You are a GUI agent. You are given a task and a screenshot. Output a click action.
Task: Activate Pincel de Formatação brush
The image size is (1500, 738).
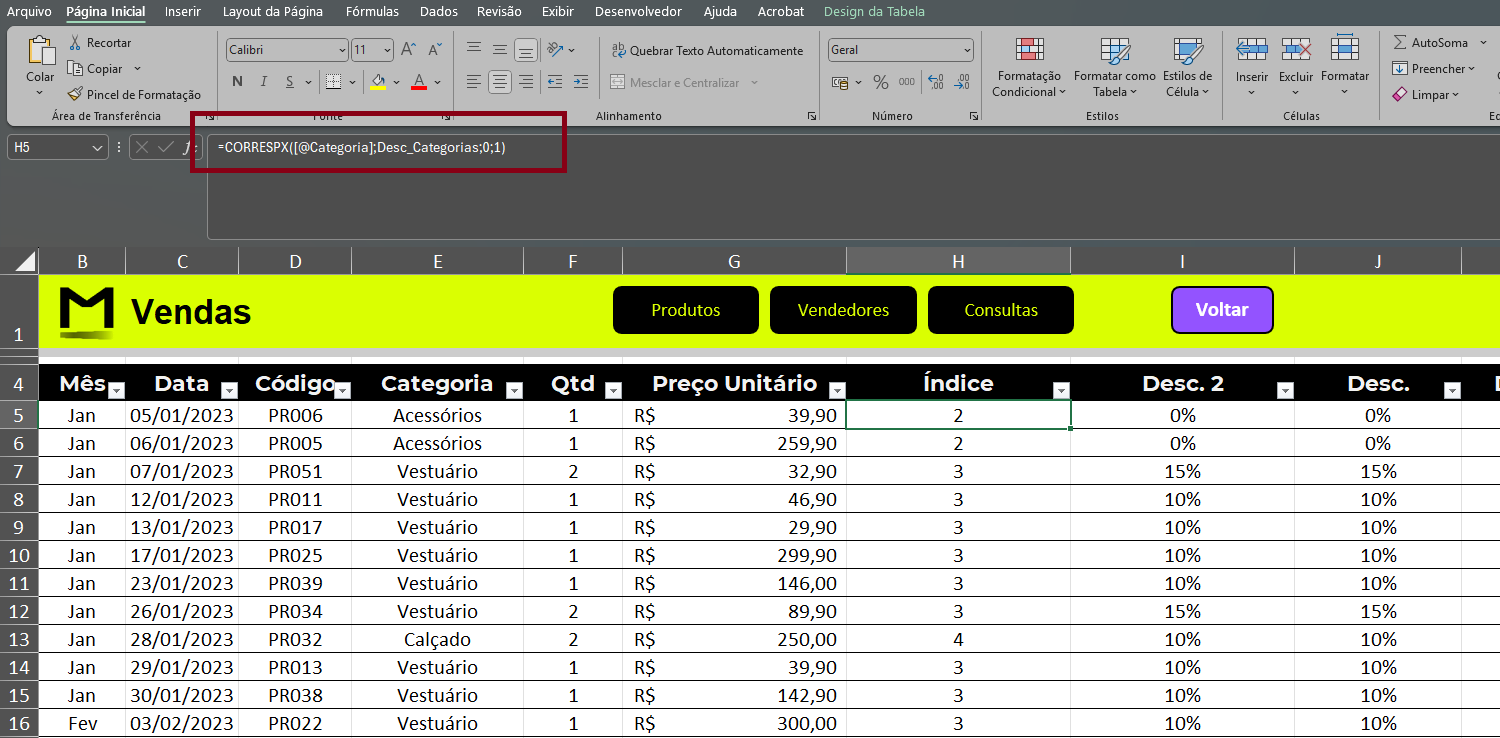click(x=75, y=95)
